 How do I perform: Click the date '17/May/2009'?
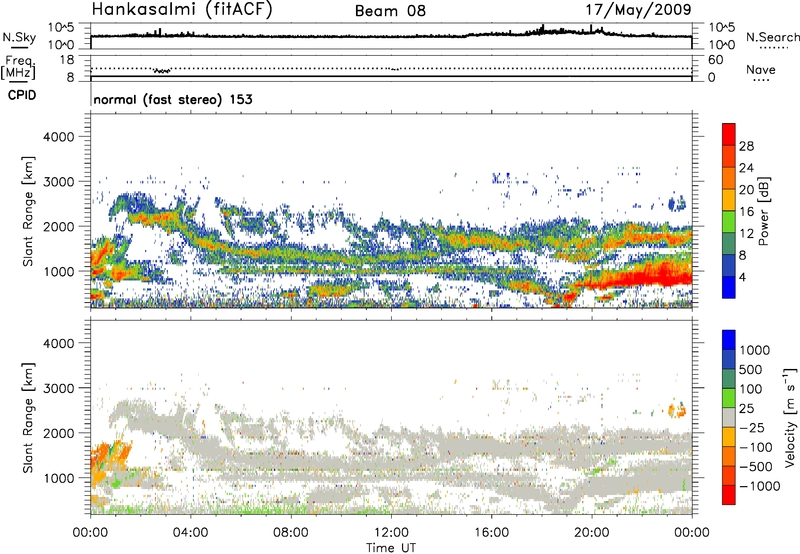click(638, 10)
